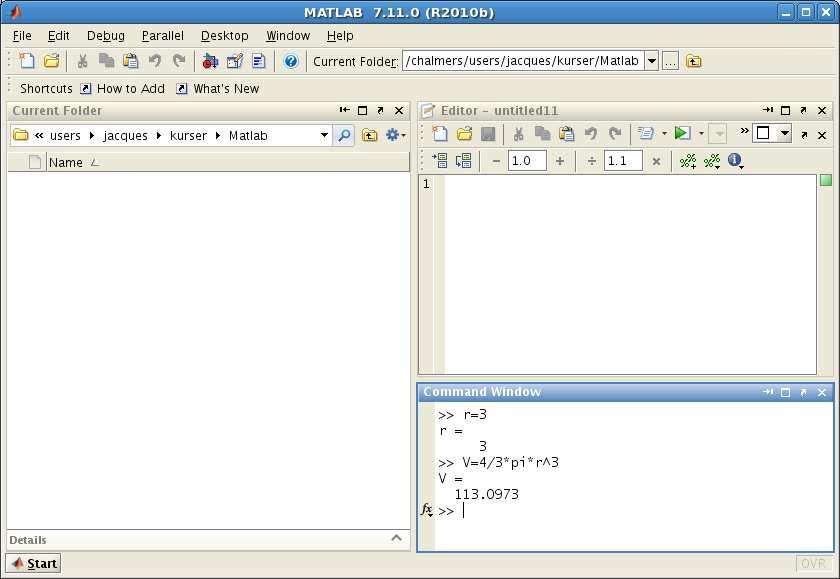Go up one folder level in main toolbar
This screenshot has height=579, width=840.
point(693,61)
